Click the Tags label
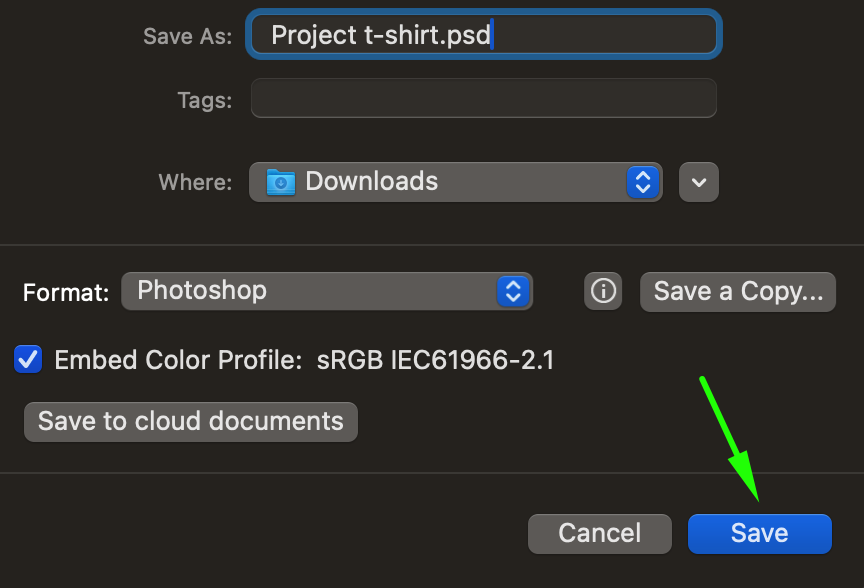The image size is (864, 588). [204, 100]
